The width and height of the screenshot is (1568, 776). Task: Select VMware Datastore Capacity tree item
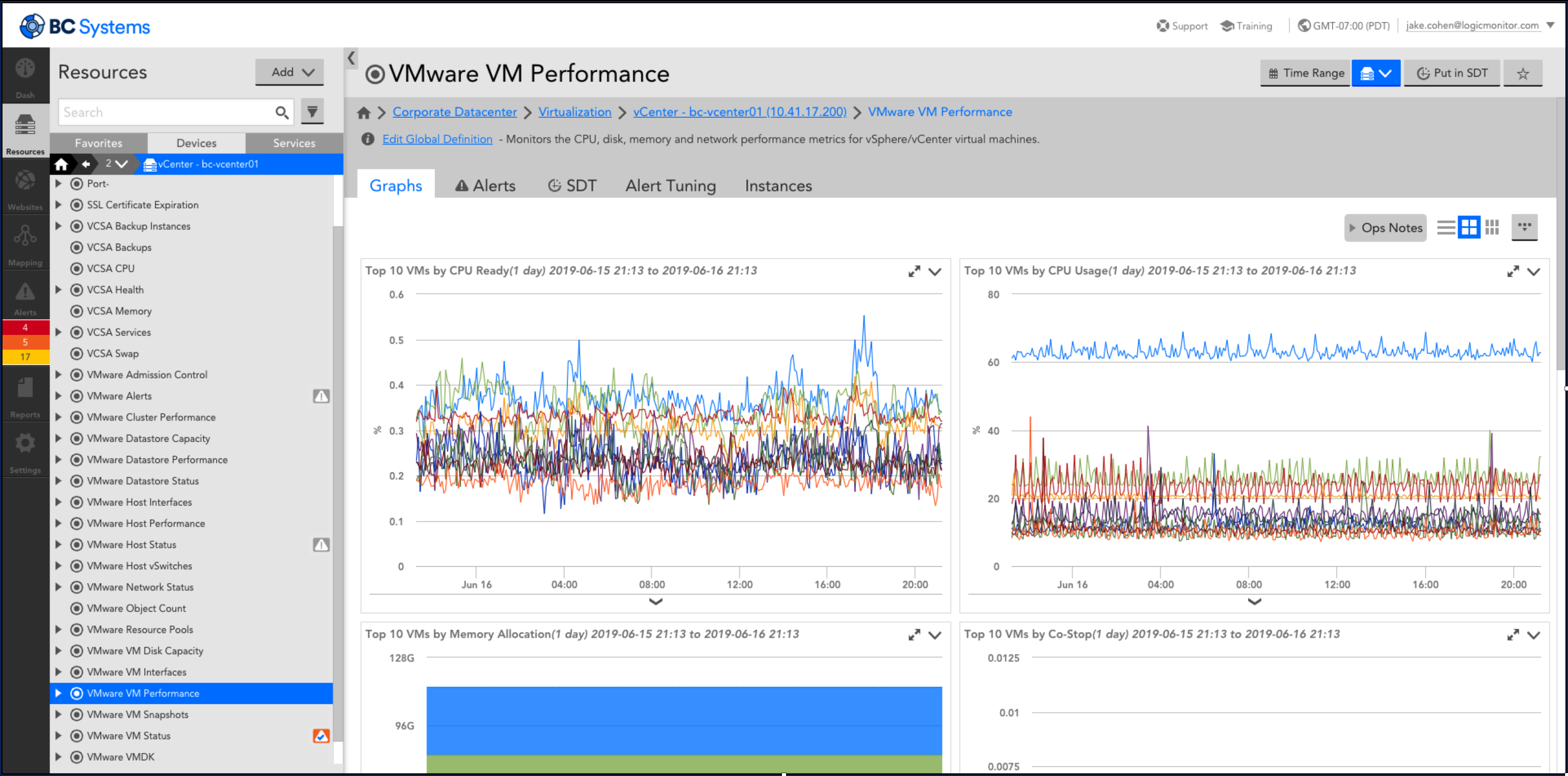click(148, 439)
